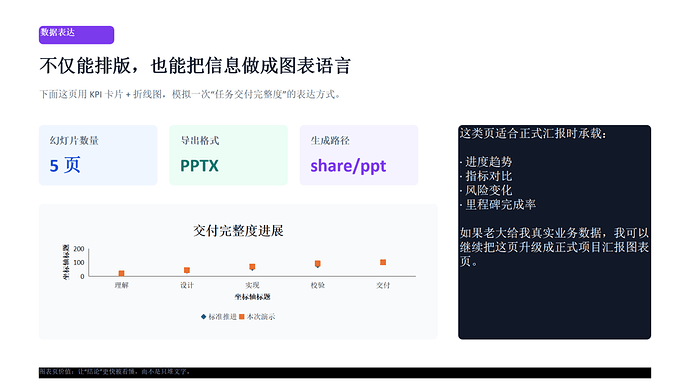Select the value 5 页
This screenshot has width=690, height=388.
pos(65,165)
